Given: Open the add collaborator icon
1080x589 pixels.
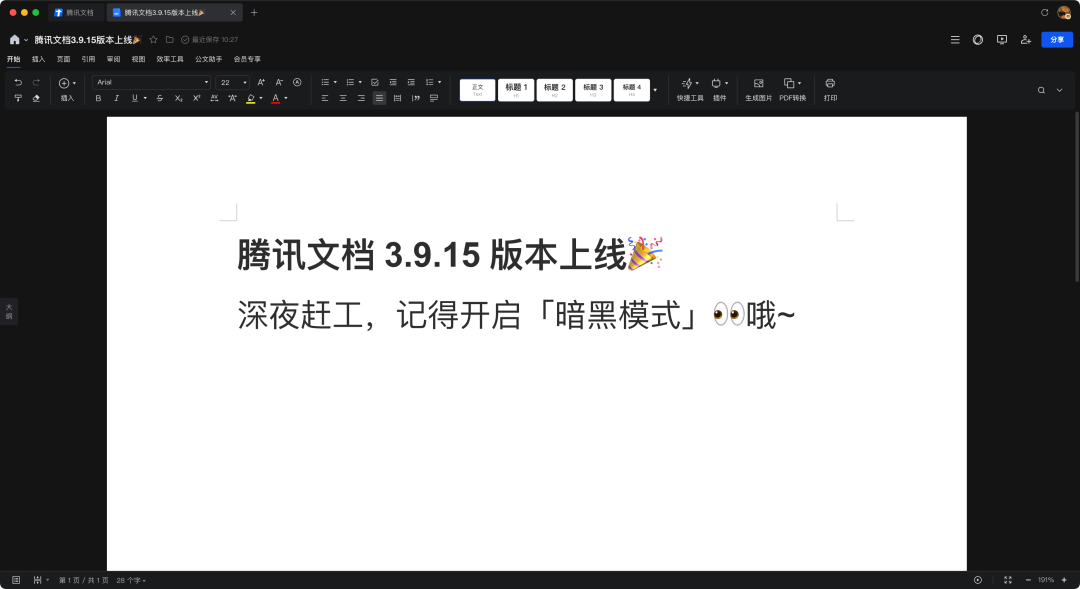Looking at the screenshot, I should point(1026,40).
